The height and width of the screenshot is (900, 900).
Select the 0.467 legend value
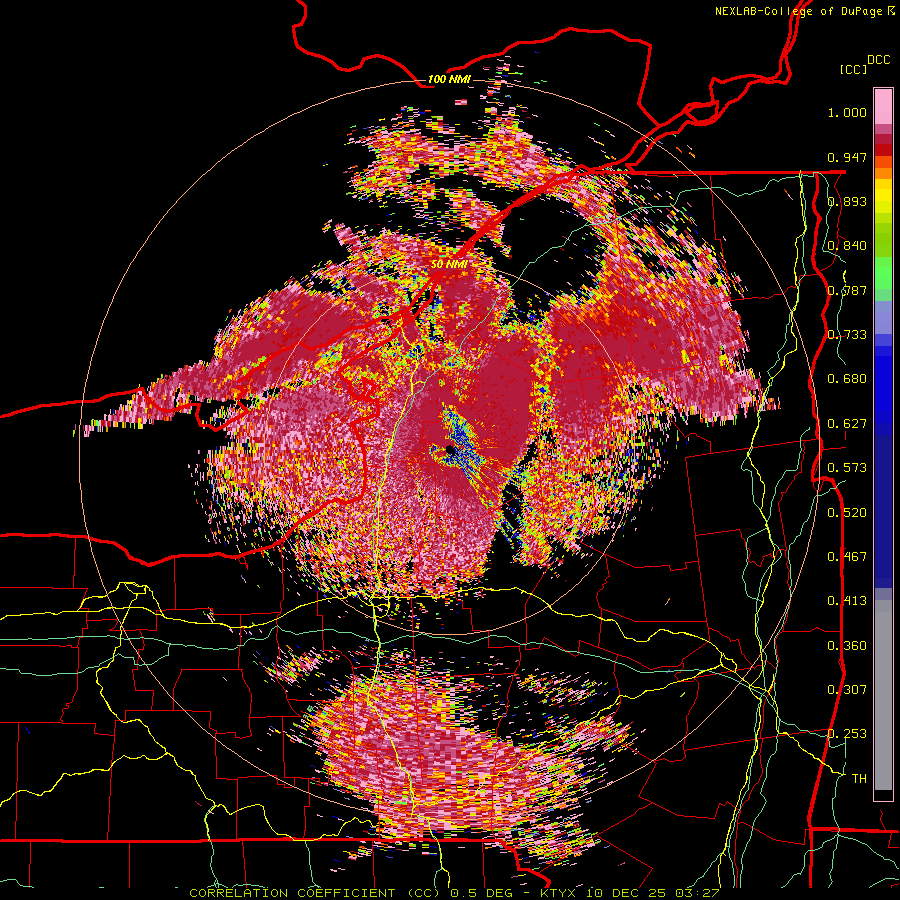[x=847, y=557]
